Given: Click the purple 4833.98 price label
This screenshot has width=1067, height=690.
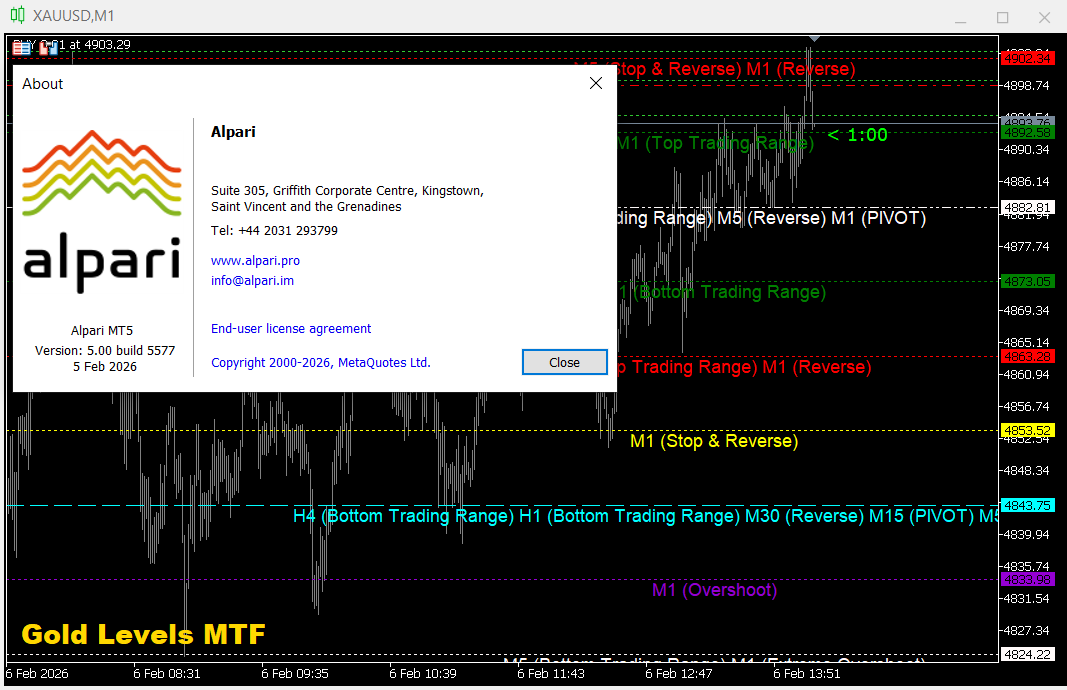Looking at the screenshot, I should 1028,580.
